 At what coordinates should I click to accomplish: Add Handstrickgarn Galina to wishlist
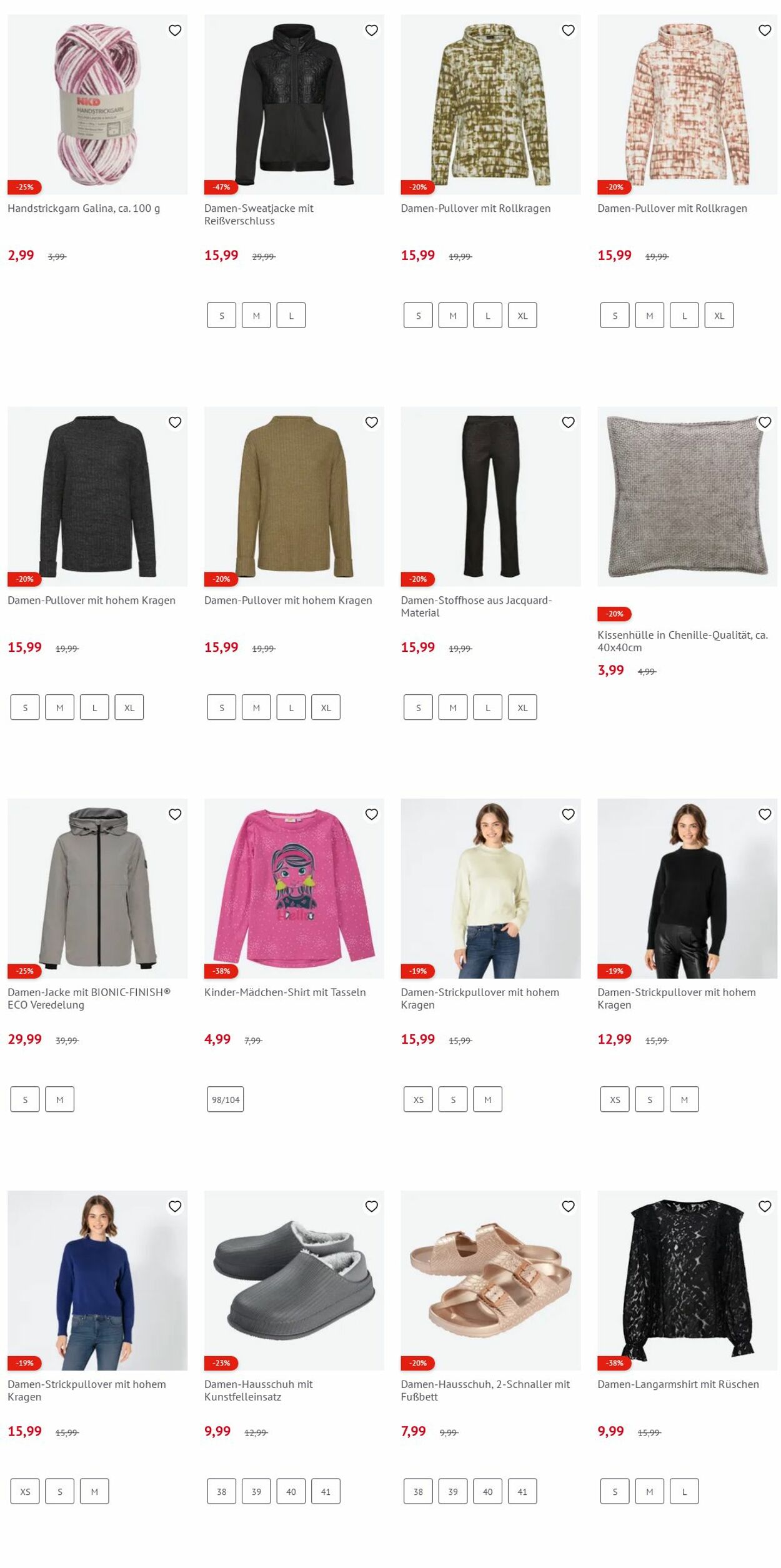(x=175, y=30)
